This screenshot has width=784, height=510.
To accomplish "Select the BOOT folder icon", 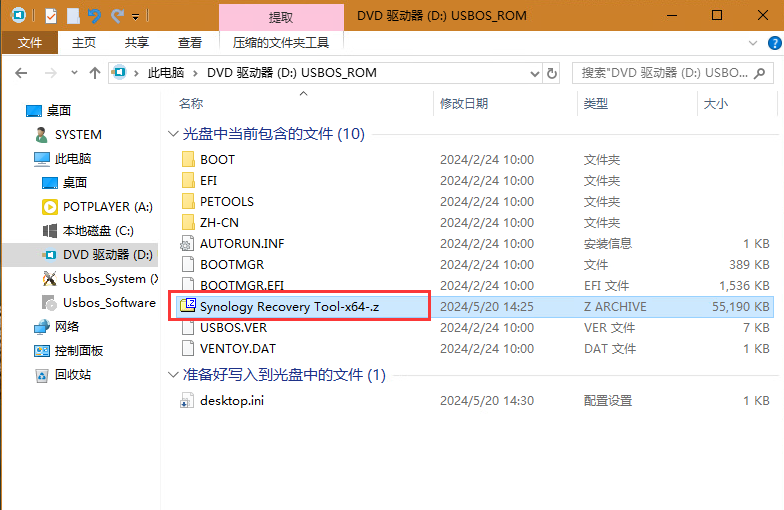I will tap(188, 160).
